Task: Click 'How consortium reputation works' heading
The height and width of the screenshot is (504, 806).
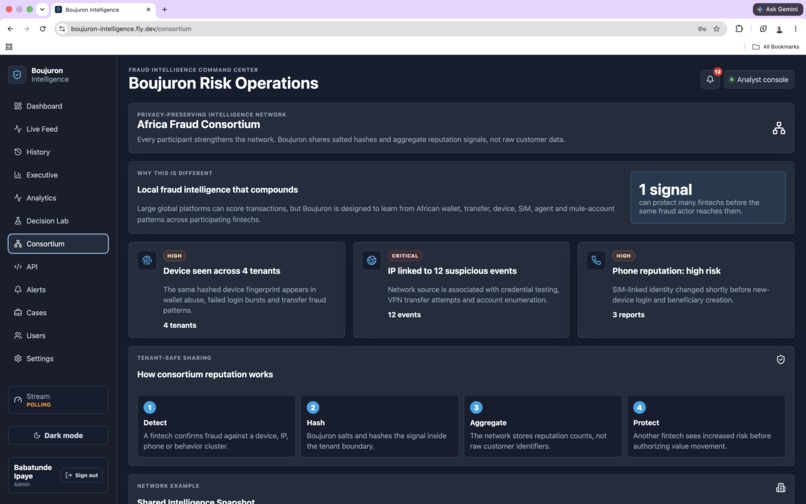Action: pyautogui.click(x=205, y=374)
